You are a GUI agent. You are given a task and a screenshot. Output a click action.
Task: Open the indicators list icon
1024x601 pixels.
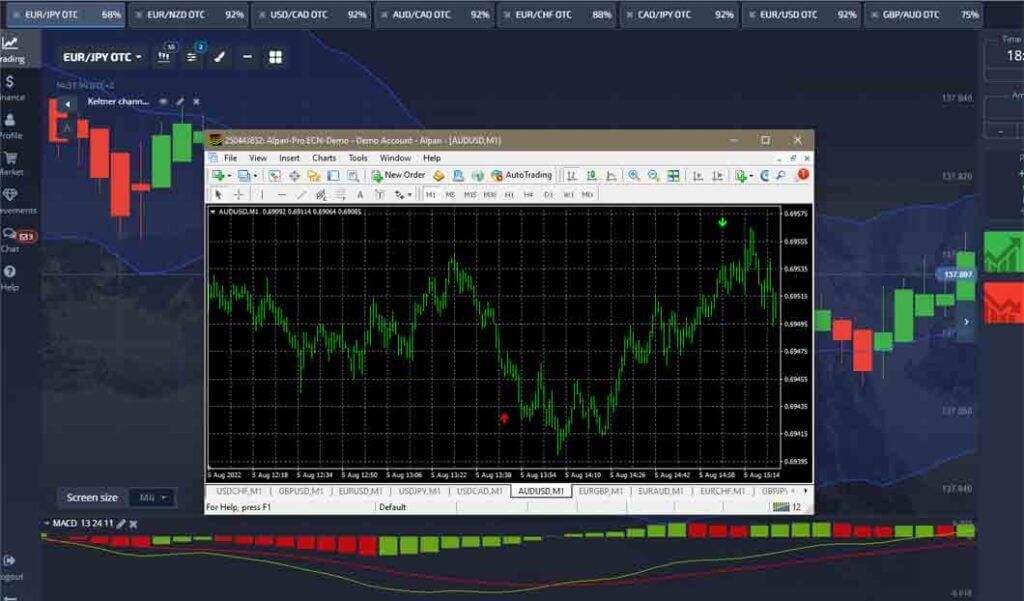(191, 57)
